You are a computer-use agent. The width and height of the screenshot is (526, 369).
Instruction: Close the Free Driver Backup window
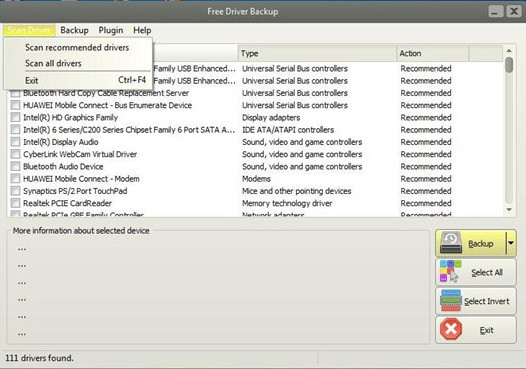tap(514, 12)
